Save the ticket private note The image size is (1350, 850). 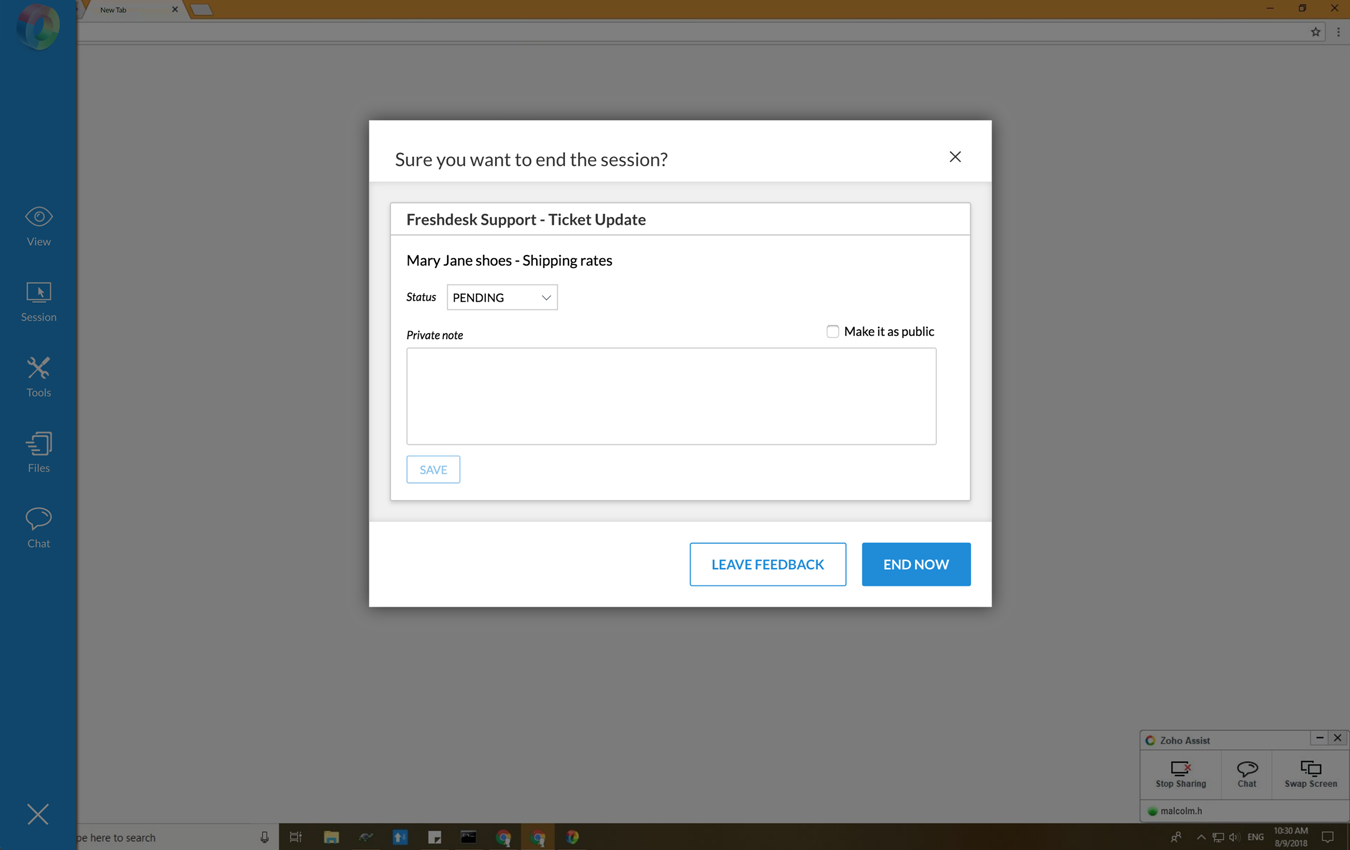click(433, 470)
